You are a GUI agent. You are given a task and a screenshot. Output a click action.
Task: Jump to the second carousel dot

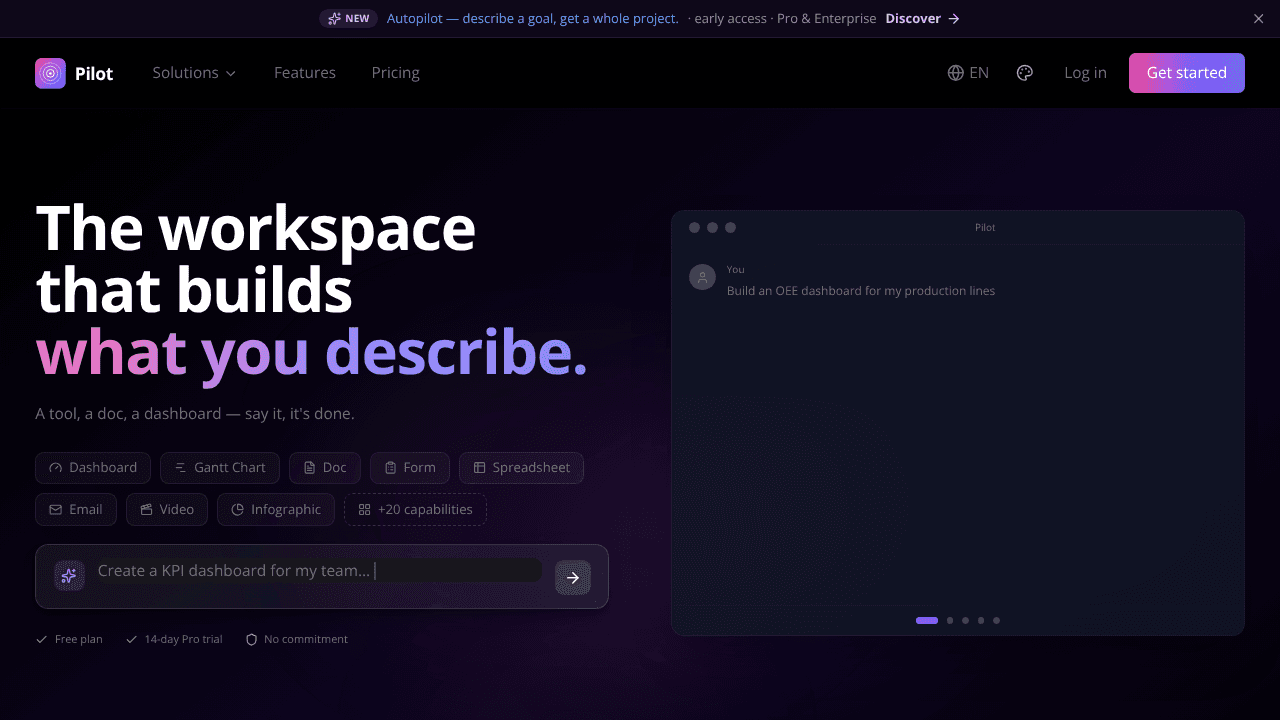point(950,620)
